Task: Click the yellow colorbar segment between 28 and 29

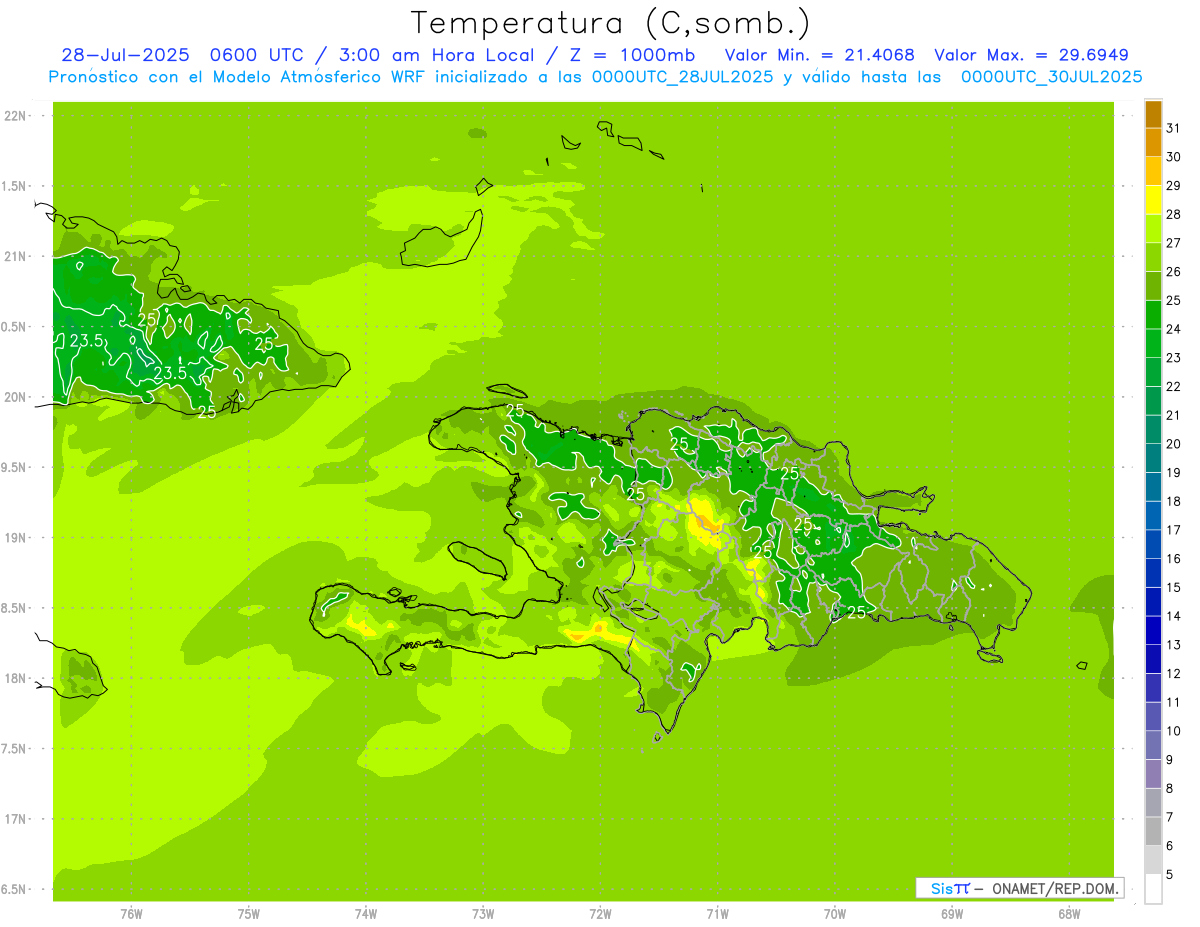Action: pos(1153,200)
